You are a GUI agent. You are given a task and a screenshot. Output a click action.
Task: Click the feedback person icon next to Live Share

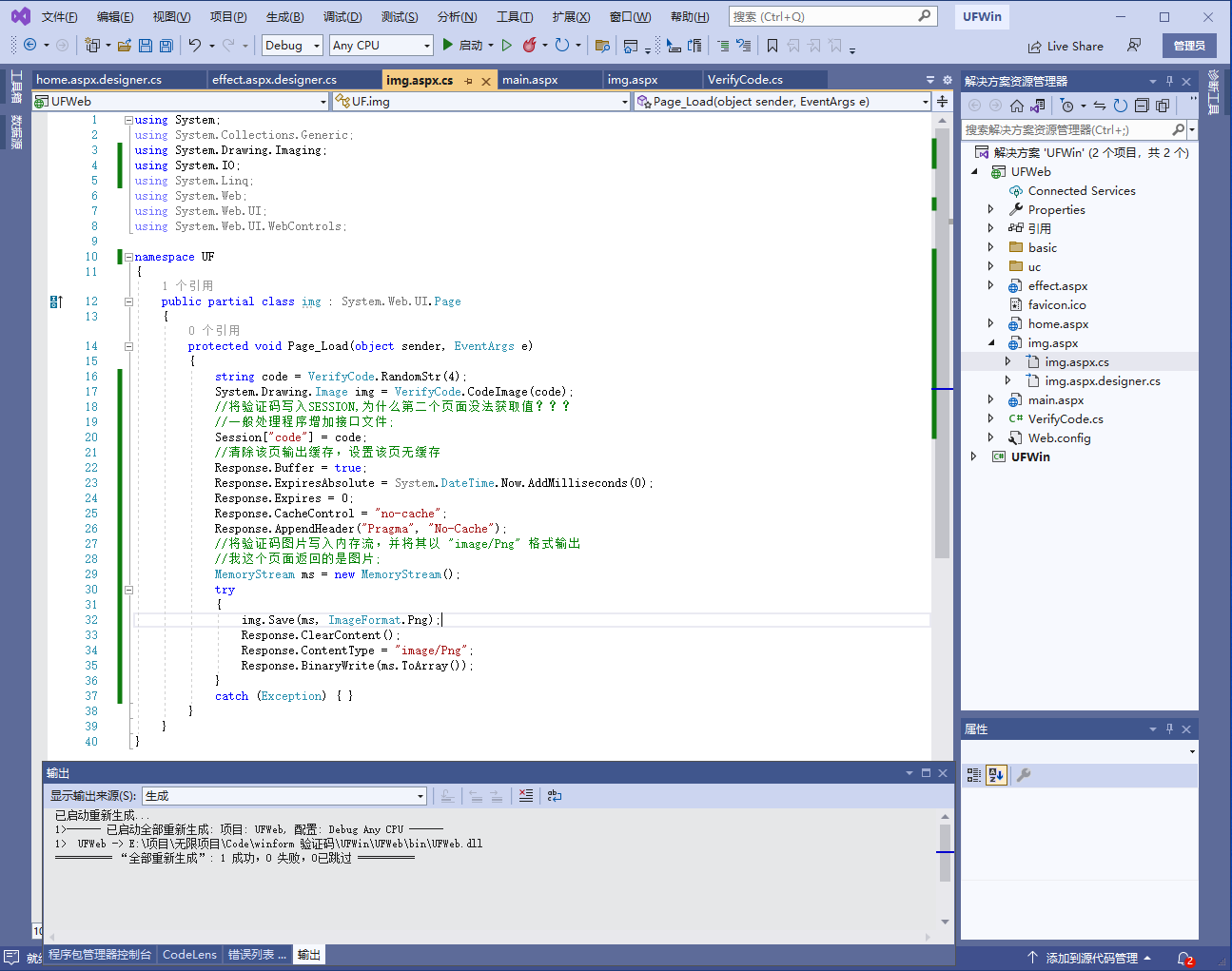click(x=1134, y=45)
